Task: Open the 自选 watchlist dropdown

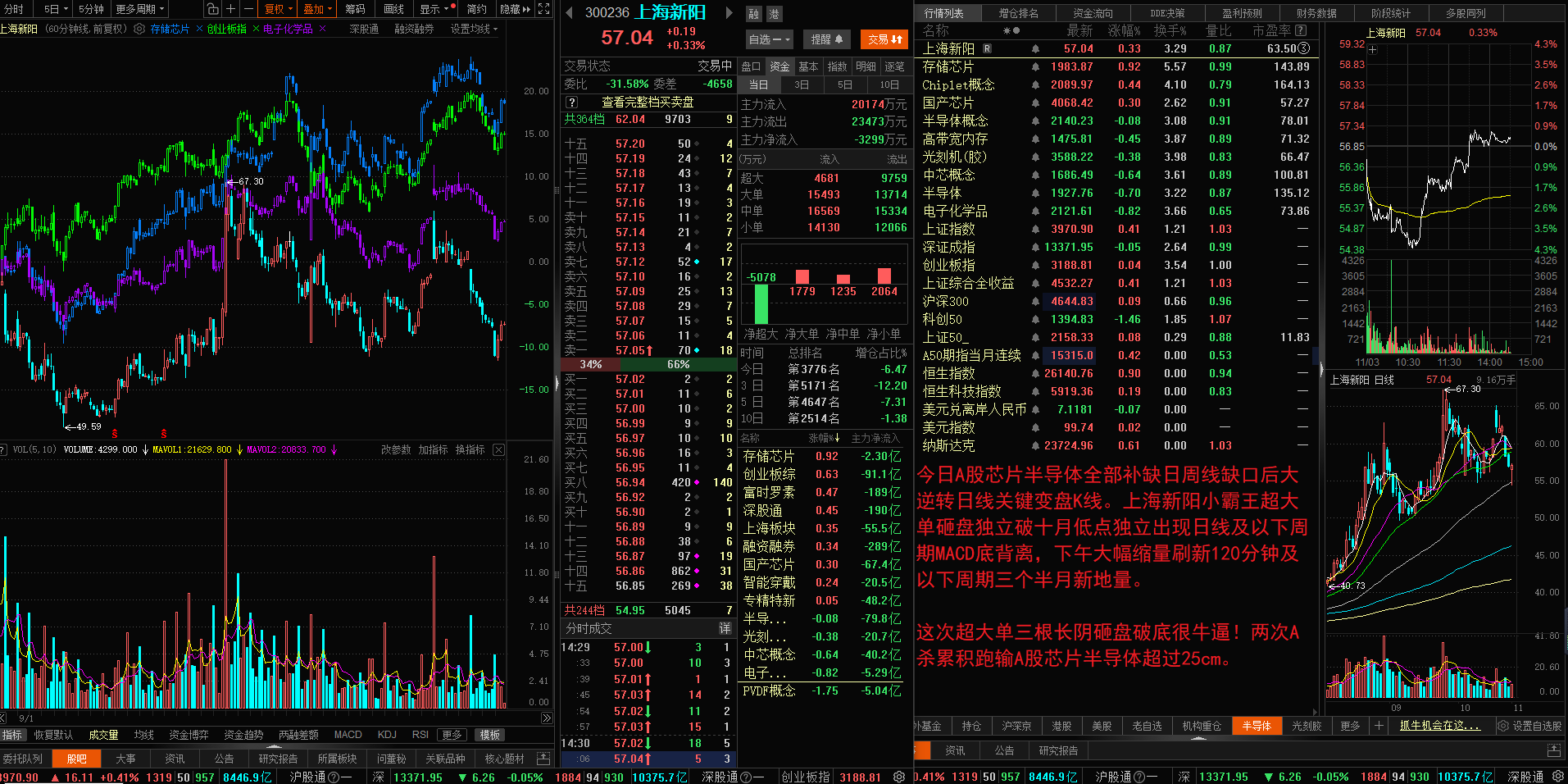Action: pos(769,39)
